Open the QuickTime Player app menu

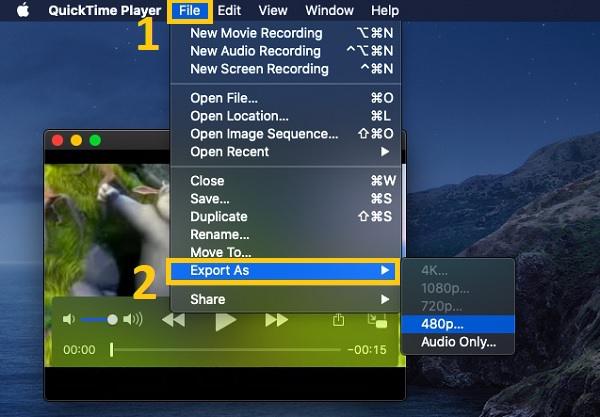tap(104, 10)
